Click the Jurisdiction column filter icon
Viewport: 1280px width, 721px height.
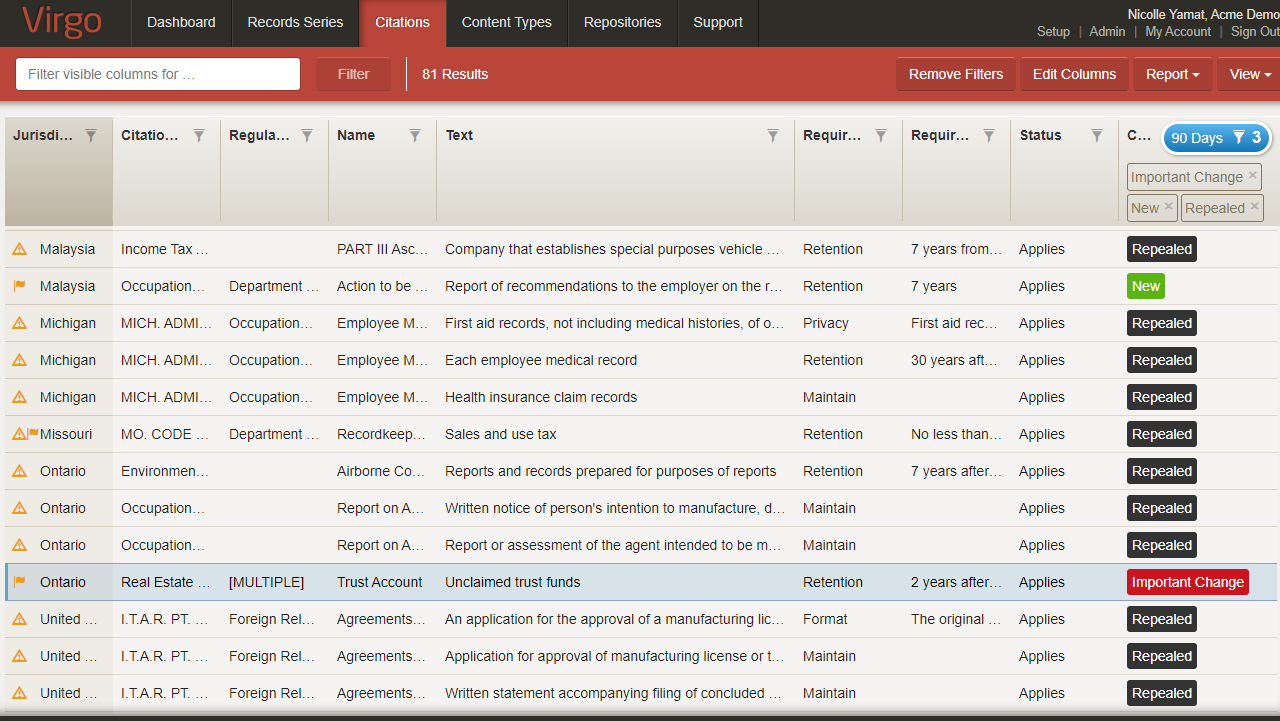(91, 136)
